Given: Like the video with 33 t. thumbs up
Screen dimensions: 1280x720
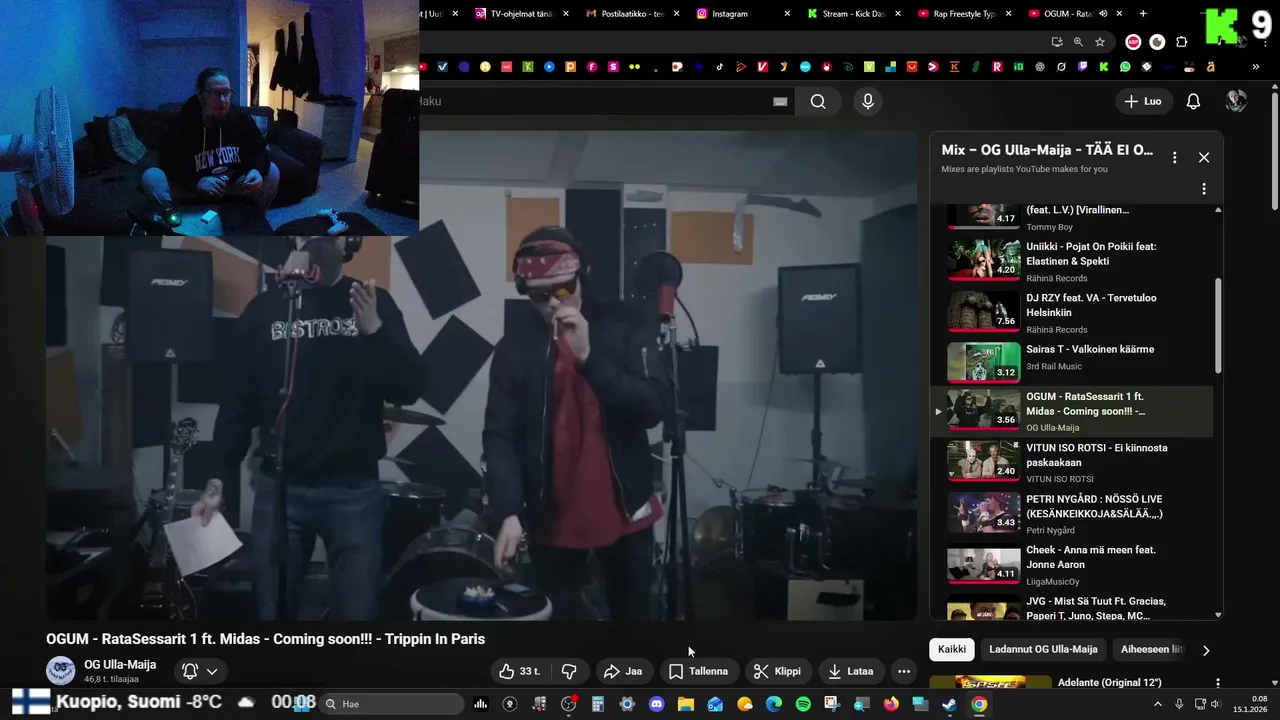Looking at the screenshot, I should coord(521,671).
